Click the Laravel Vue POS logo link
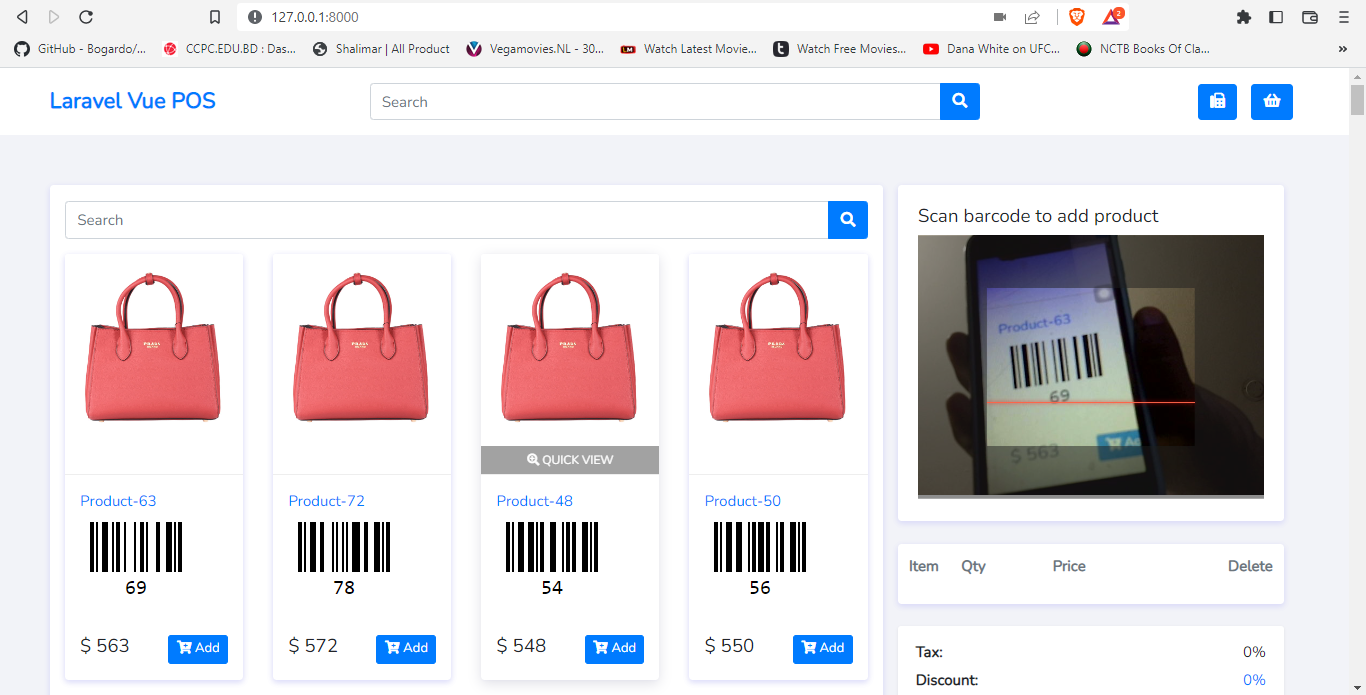Screen dimensions: 1366x695 (x=132, y=101)
